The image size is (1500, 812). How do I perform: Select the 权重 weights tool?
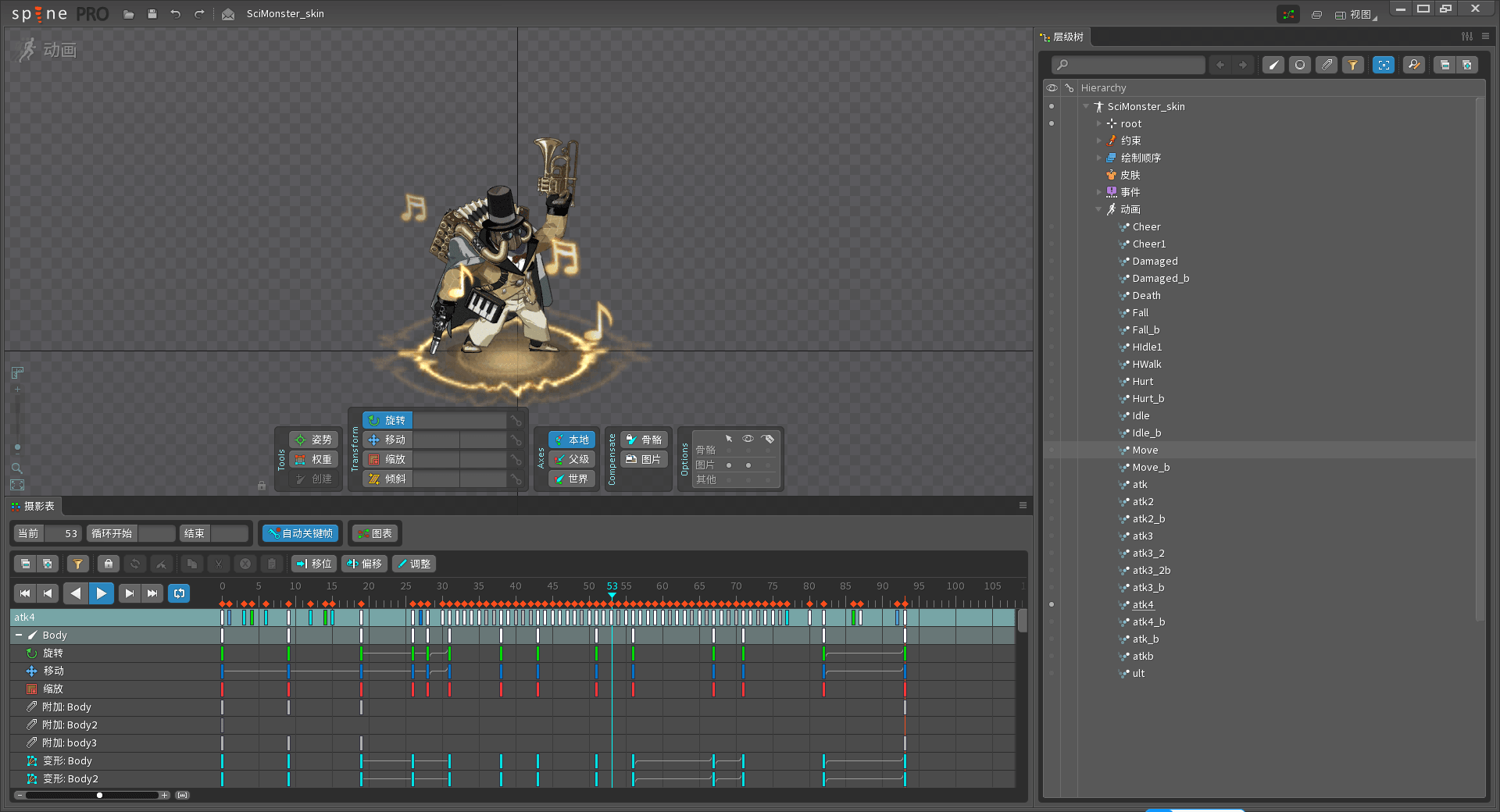[314, 459]
